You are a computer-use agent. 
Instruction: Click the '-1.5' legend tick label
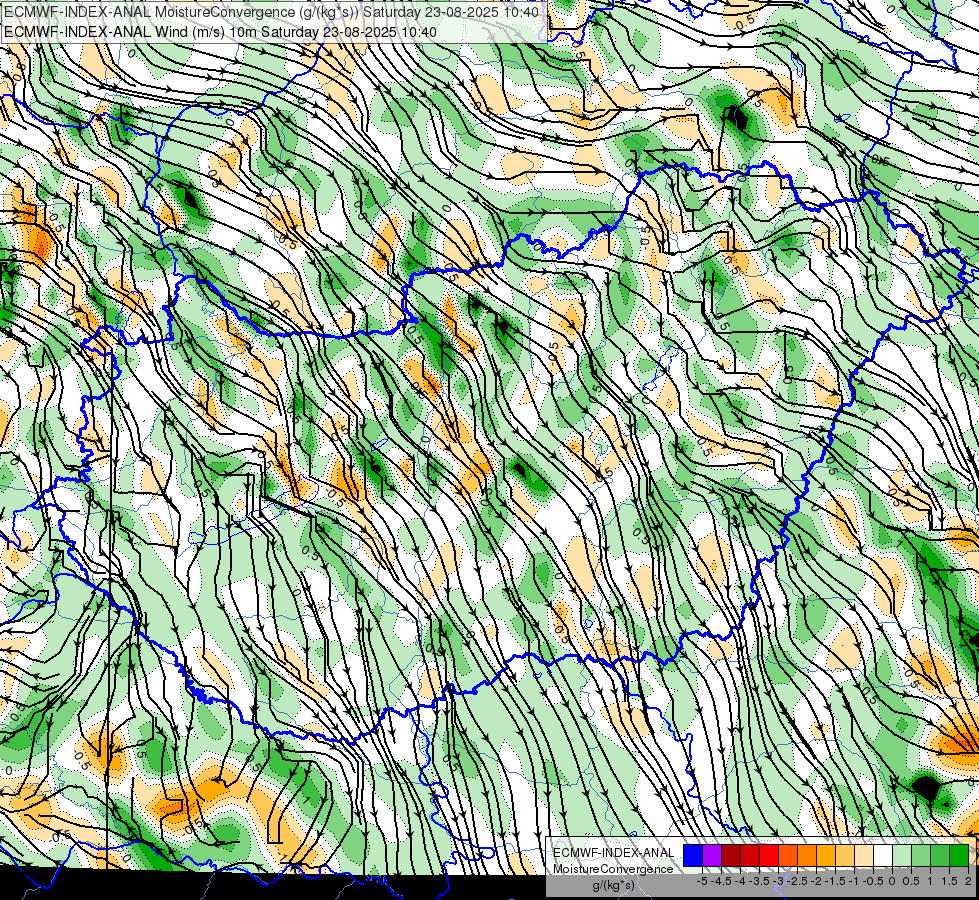click(x=835, y=881)
